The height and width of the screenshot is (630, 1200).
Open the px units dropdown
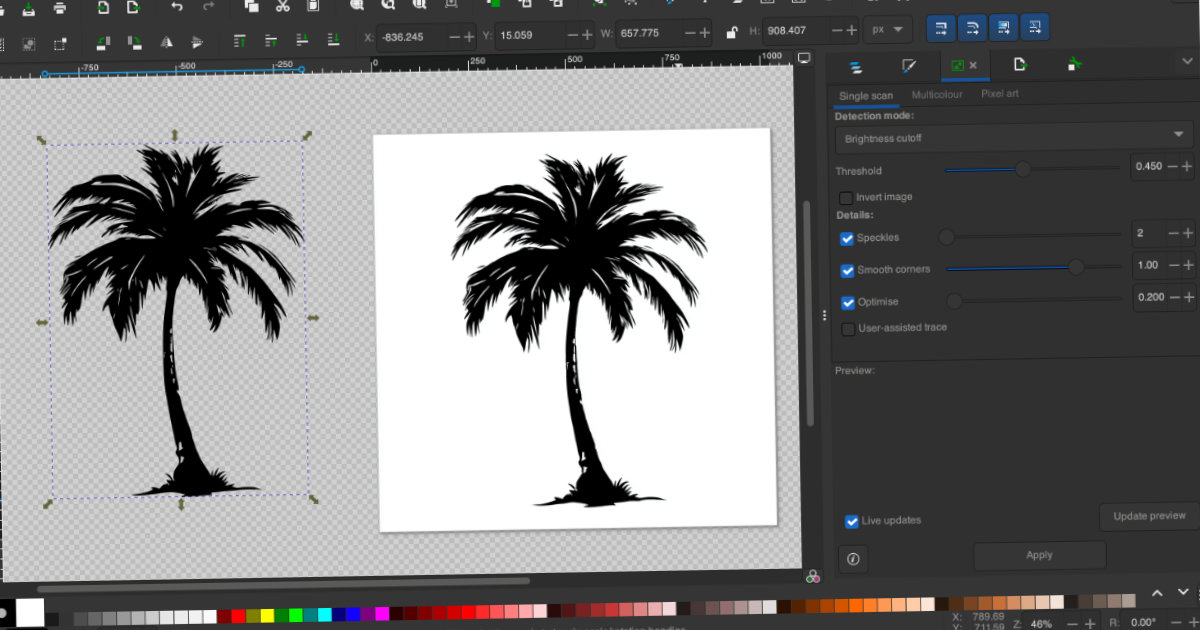[x=889, y=29]
